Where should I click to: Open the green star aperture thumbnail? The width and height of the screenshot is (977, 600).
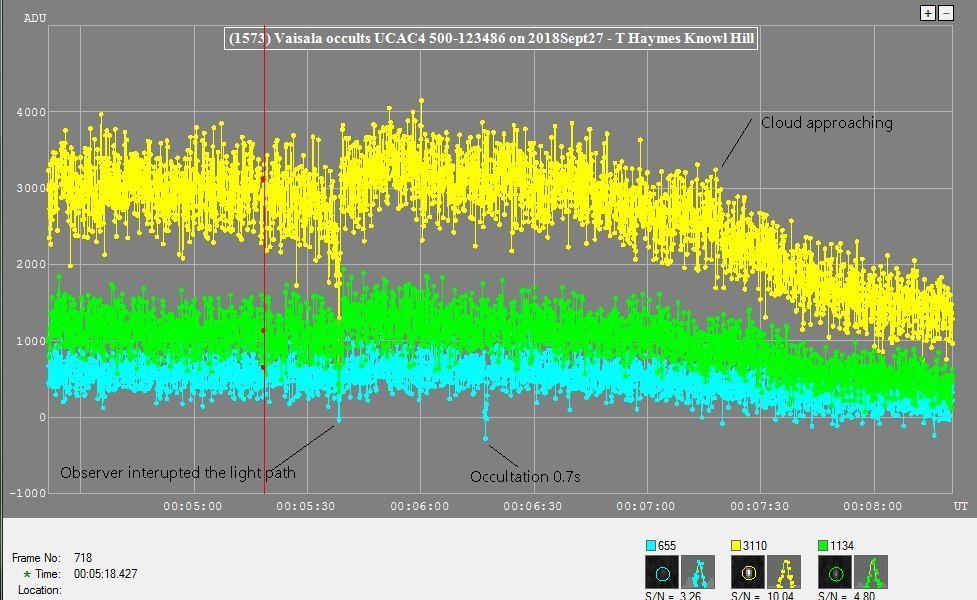(x=835, y=573)
